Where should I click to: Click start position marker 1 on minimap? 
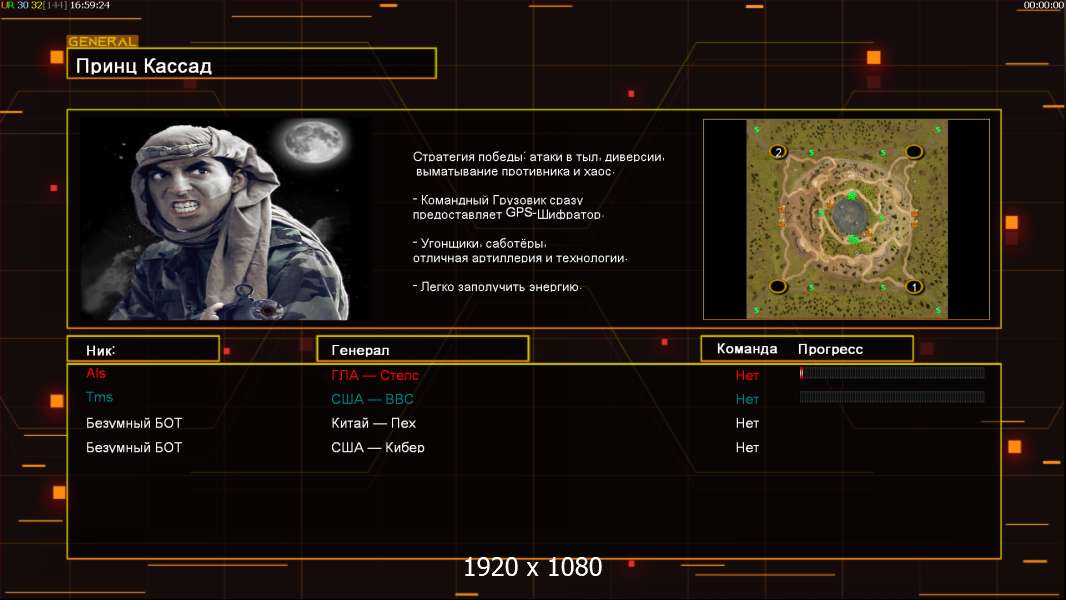914,287
